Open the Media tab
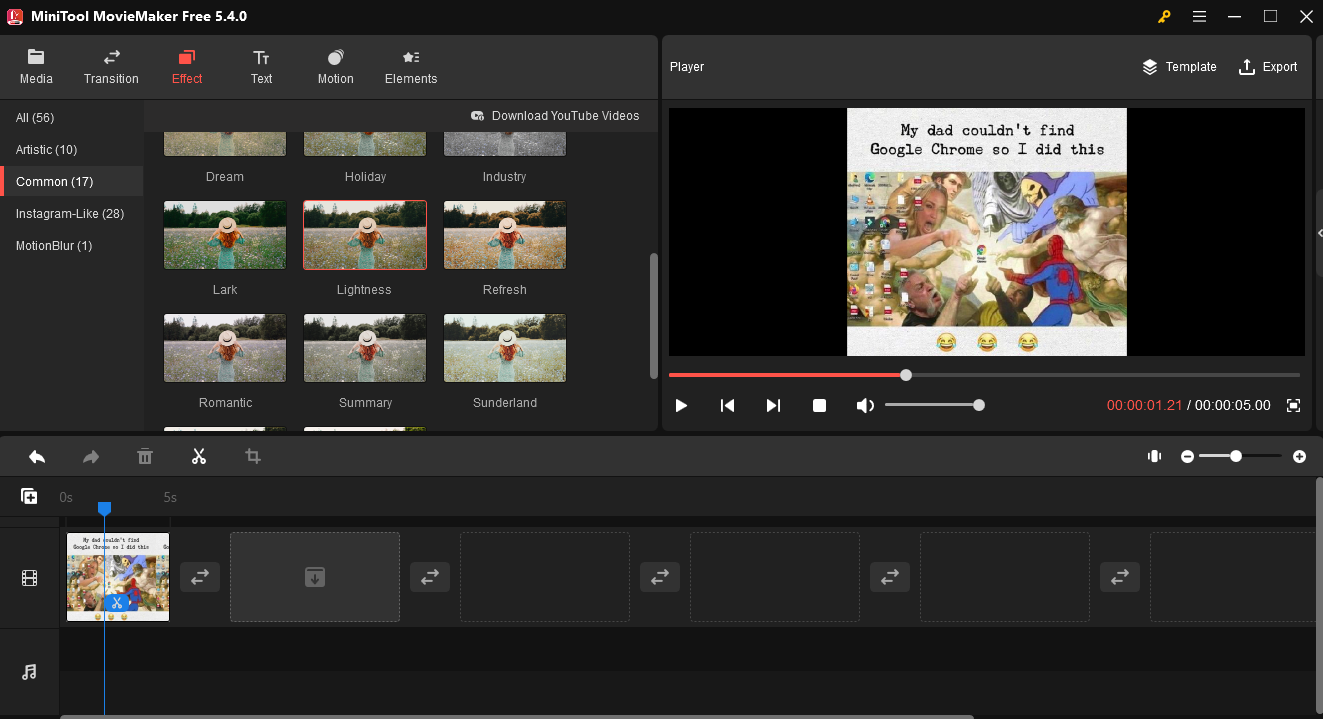The image size is (1323, 719). (36, 67)
